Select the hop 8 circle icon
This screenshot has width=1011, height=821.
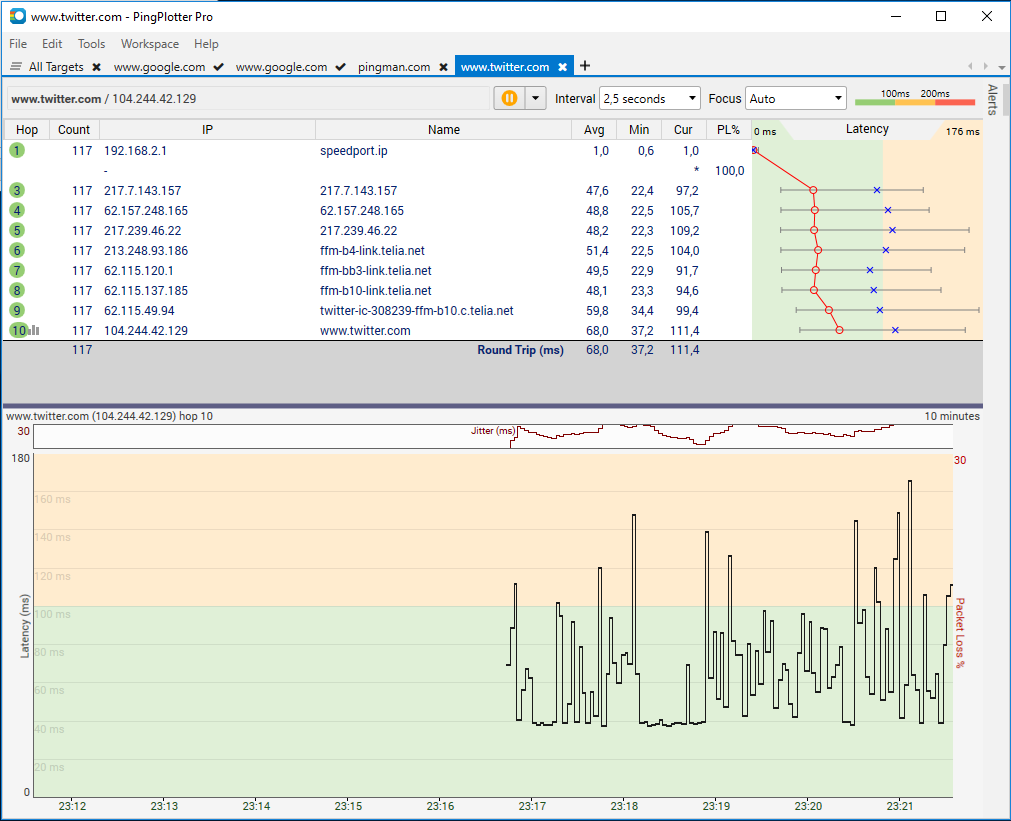[17, 290]
